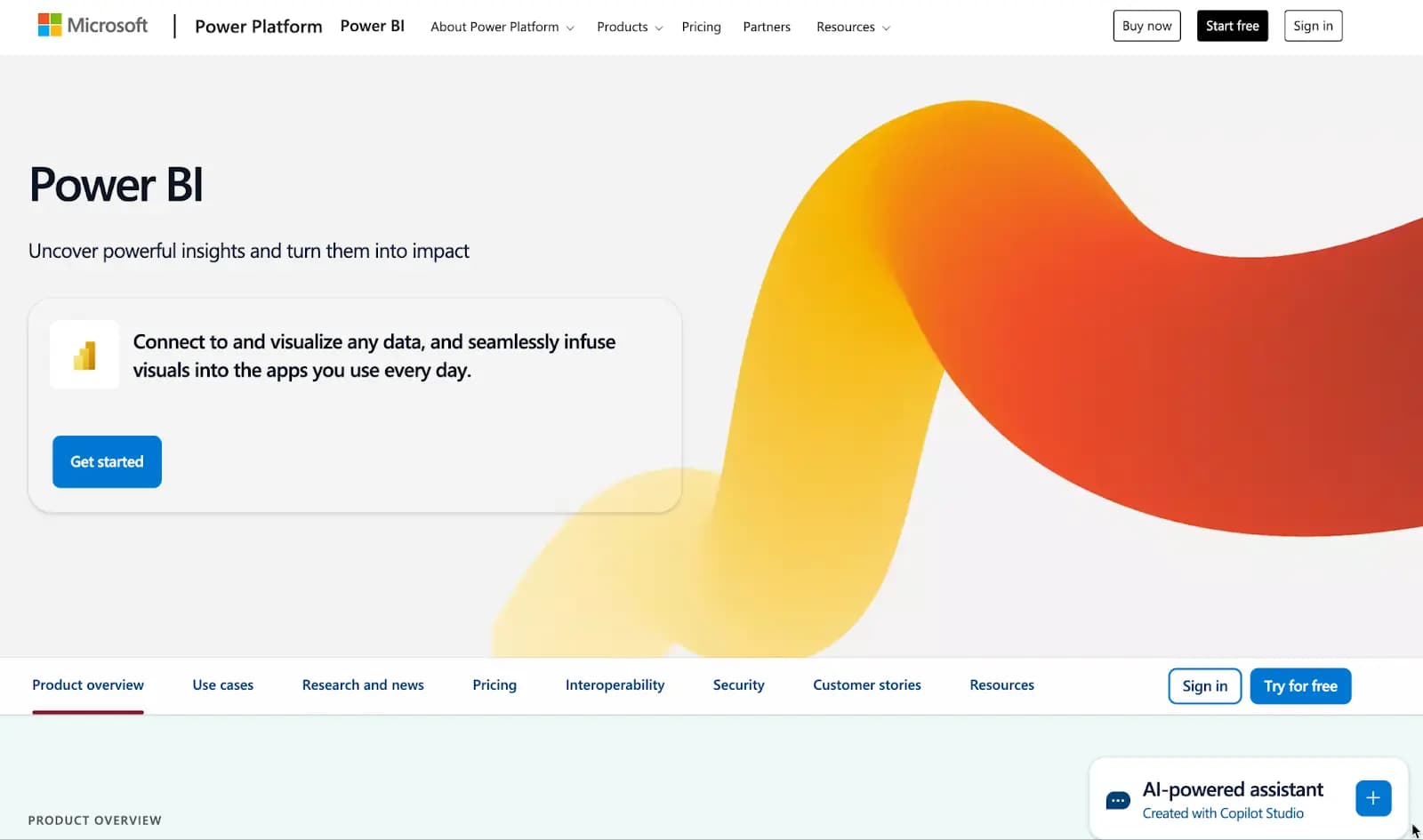The image size is (1423, 840).
Task: Go to Pricing in the top navigation
Action: tap(701, 27)
